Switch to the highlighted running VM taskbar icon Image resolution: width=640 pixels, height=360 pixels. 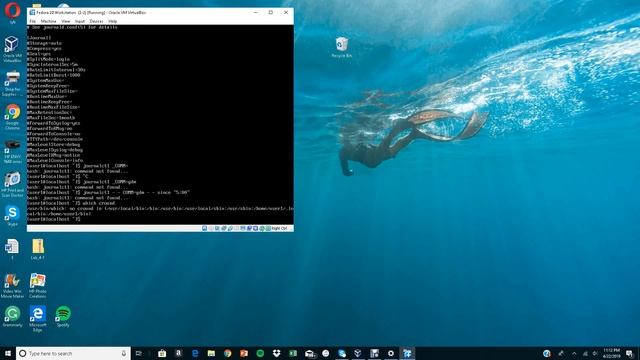click(407, 353)
